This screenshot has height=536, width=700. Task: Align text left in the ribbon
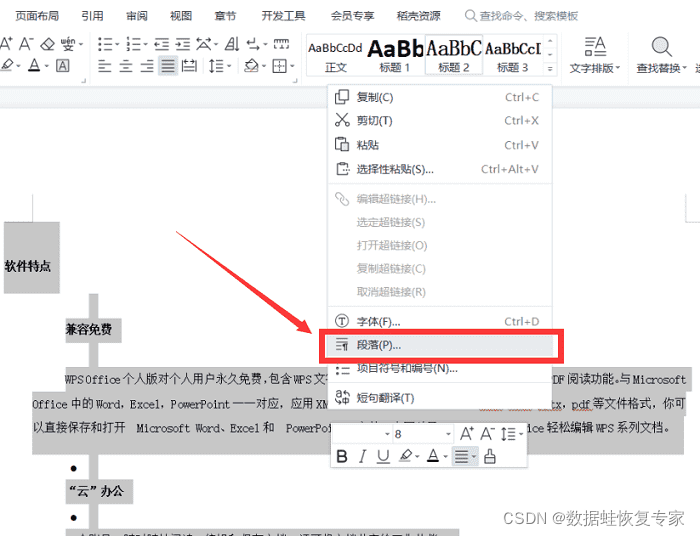pos(104,66)
